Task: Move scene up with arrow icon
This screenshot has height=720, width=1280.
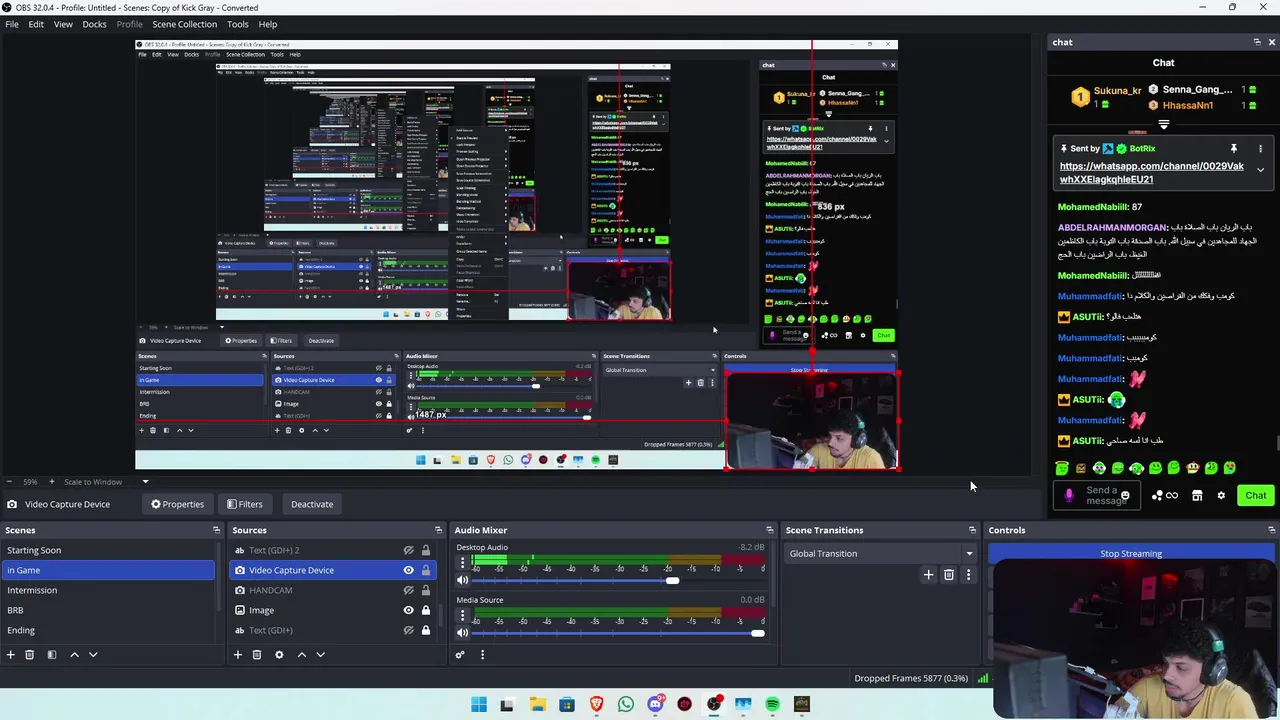Action: (74, 654)
